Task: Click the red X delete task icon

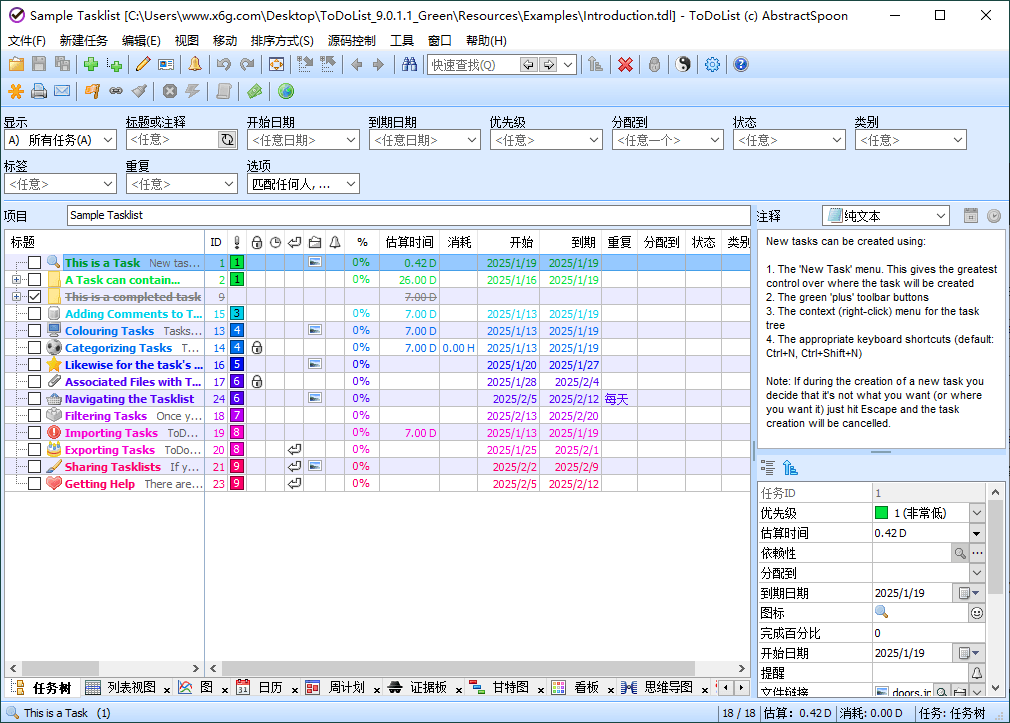Action: tap(625, 64)
